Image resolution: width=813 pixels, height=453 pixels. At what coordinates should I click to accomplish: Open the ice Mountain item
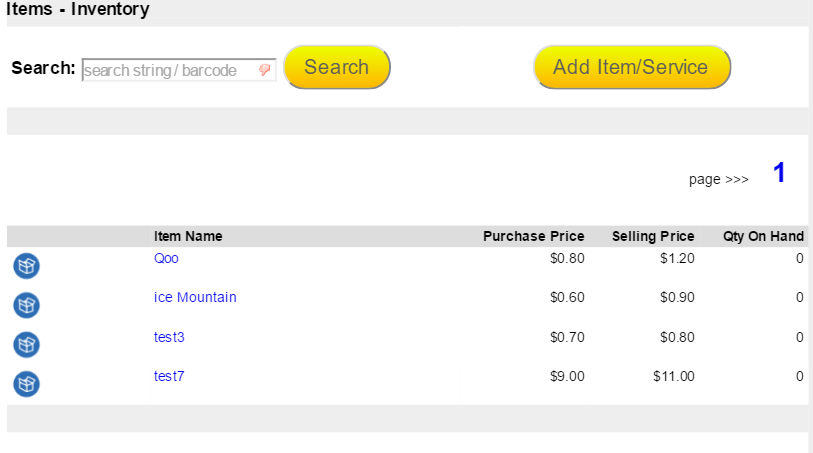[x=195, y=297]
